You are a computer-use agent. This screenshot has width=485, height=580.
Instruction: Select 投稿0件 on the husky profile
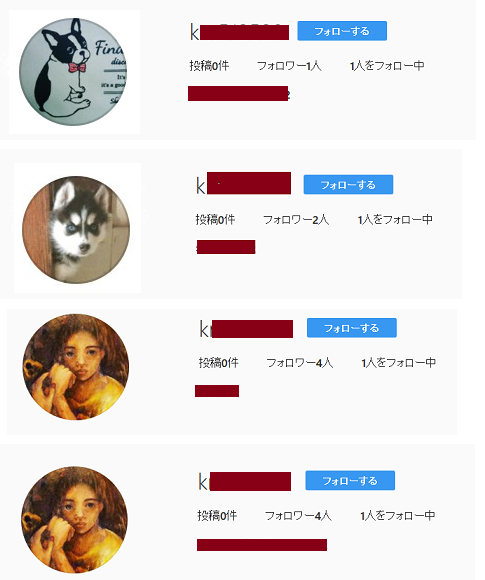[x=215, y=220]
